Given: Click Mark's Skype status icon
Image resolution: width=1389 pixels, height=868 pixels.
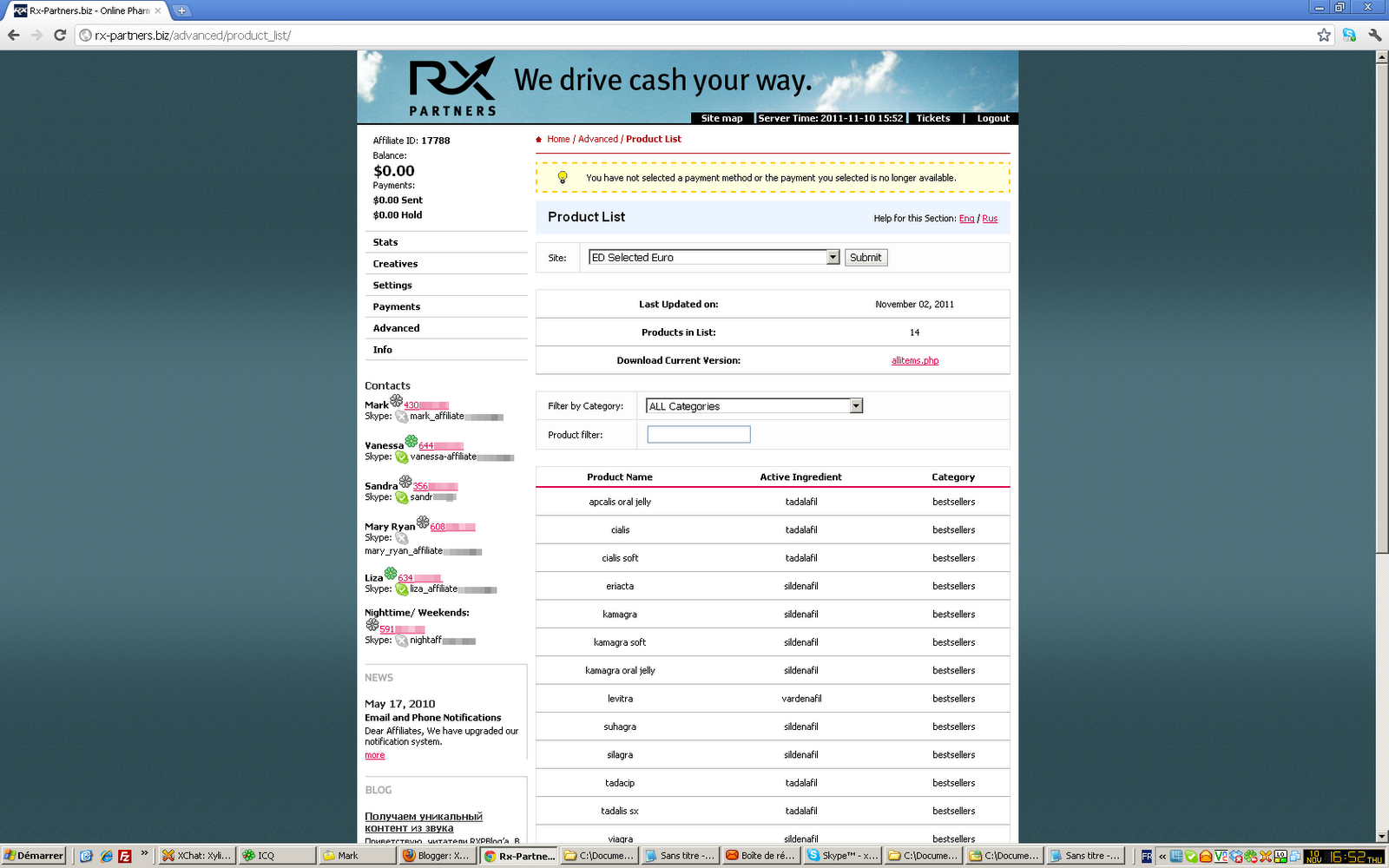Looking at the screenshot, I should pyautogui.click(x=401, y=417).
